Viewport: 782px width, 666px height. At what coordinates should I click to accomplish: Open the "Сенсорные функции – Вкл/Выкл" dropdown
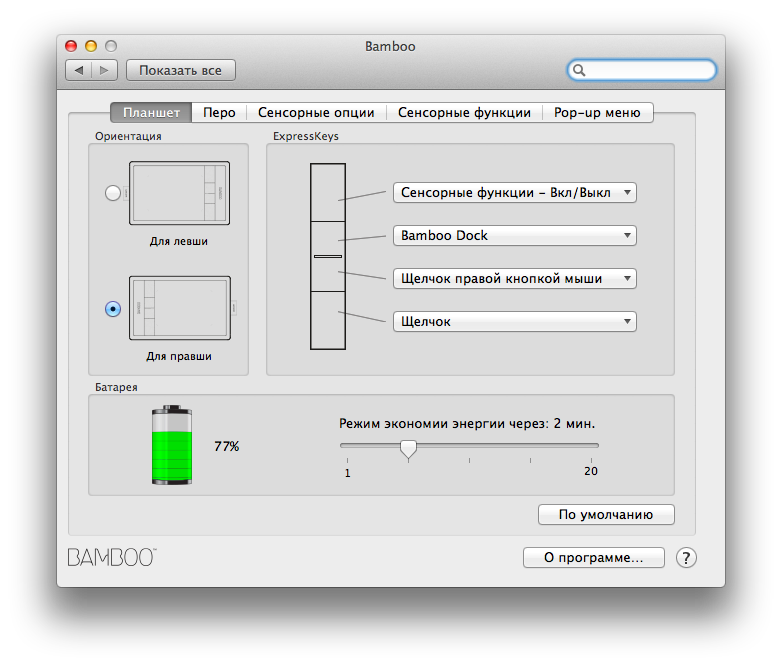pos(515,193)
